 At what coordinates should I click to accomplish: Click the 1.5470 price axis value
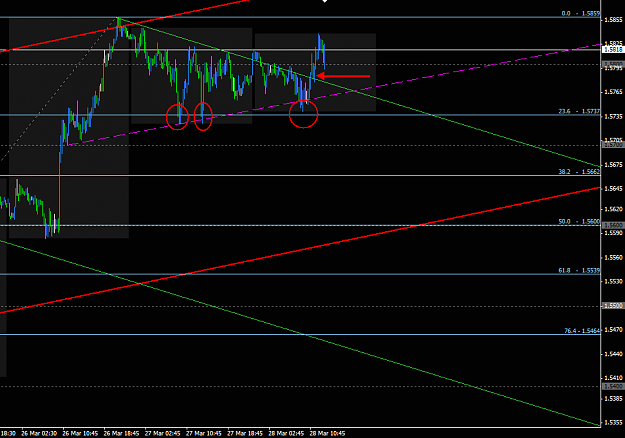point(613,330)
